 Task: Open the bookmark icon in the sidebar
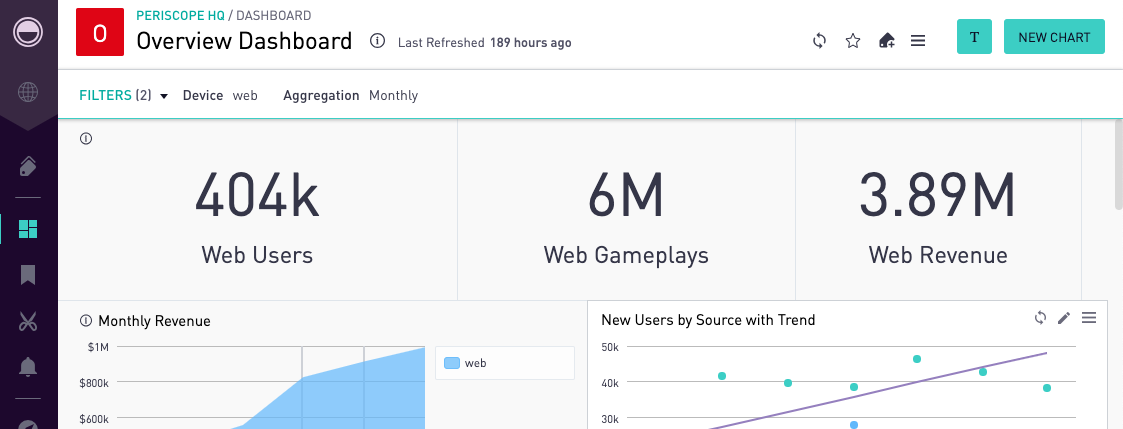pos(28,275)
